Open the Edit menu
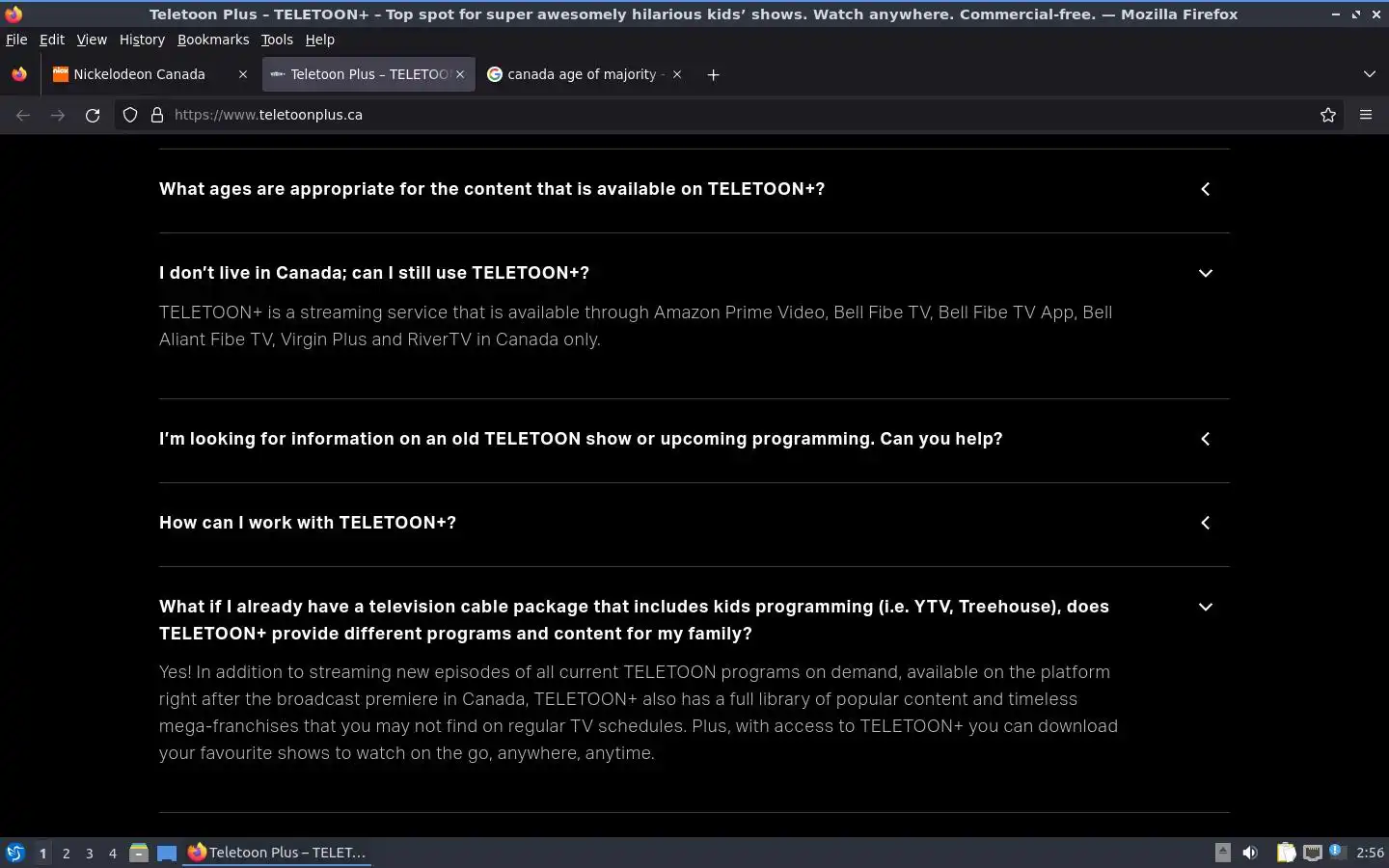 [52, 40]
